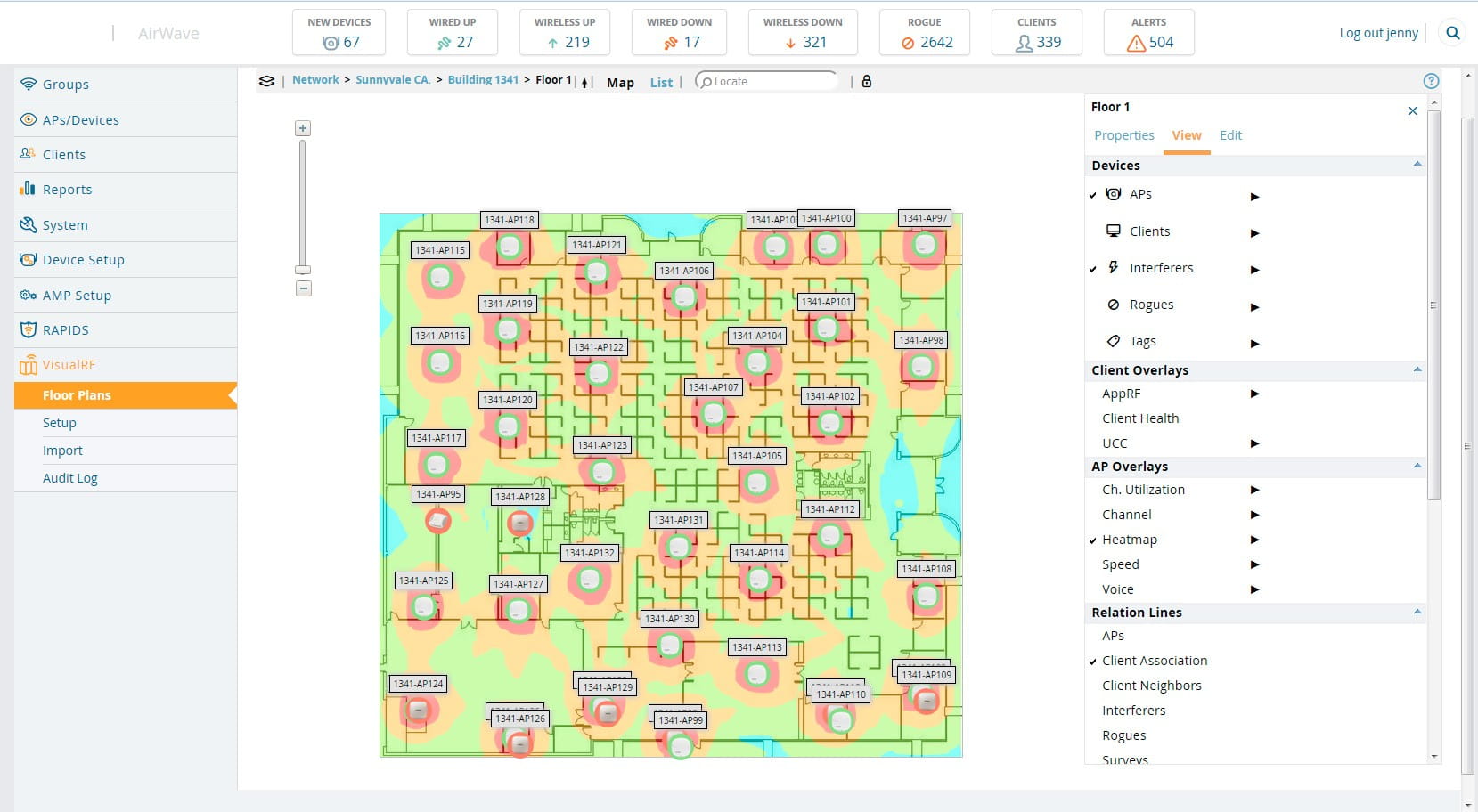Image resolution: width=1478 pixels, height=812 pixels.
Task: Open RAPIDS in the left sidebar
Action: (66, 330)
